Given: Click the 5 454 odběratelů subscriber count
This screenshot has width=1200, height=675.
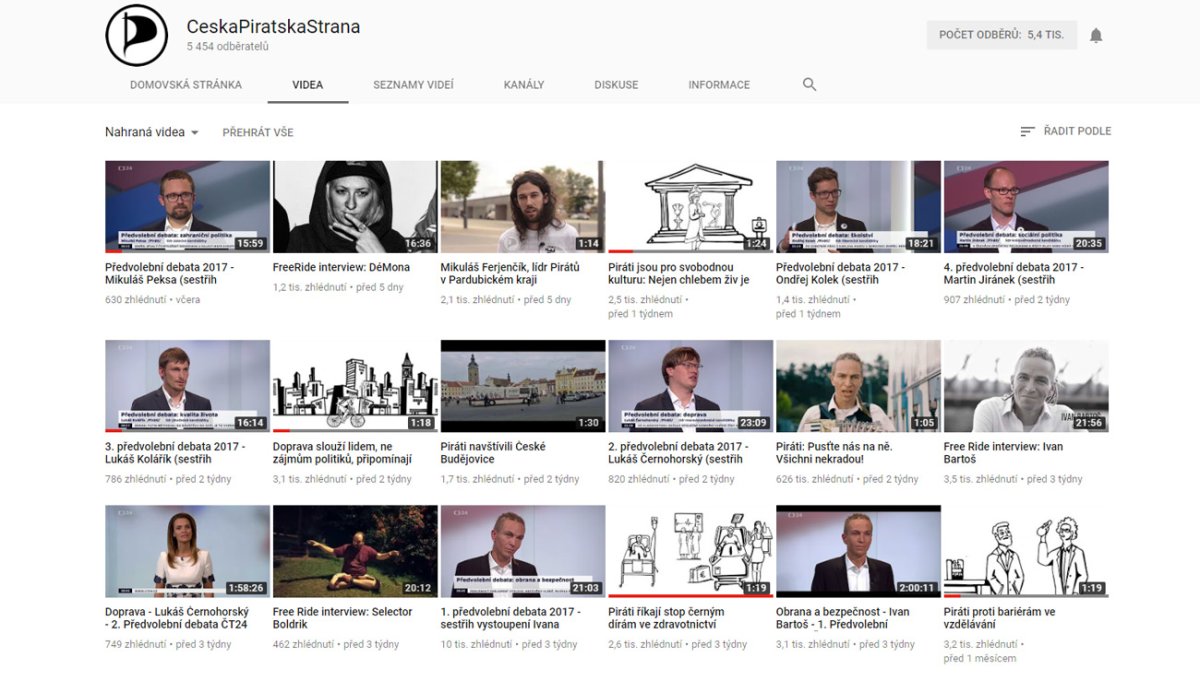Looking at the screenshot, I should 228,47.
